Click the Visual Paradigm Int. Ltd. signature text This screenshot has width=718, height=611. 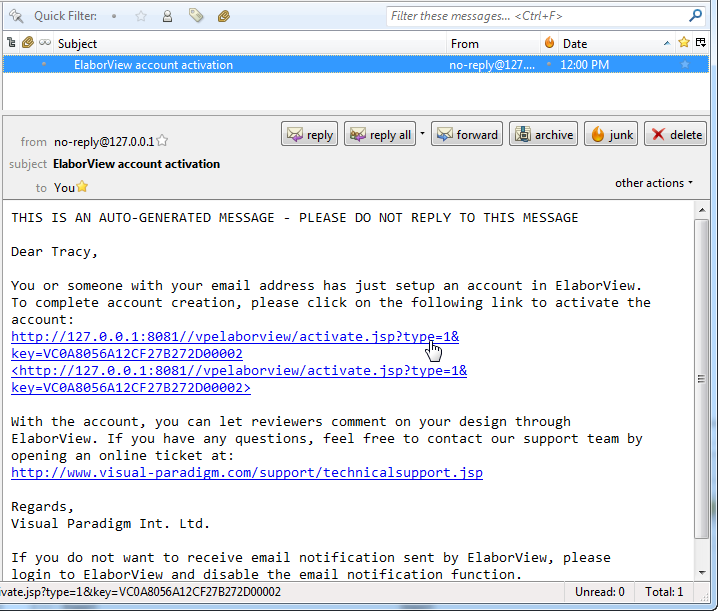click(x=110, y=524)
